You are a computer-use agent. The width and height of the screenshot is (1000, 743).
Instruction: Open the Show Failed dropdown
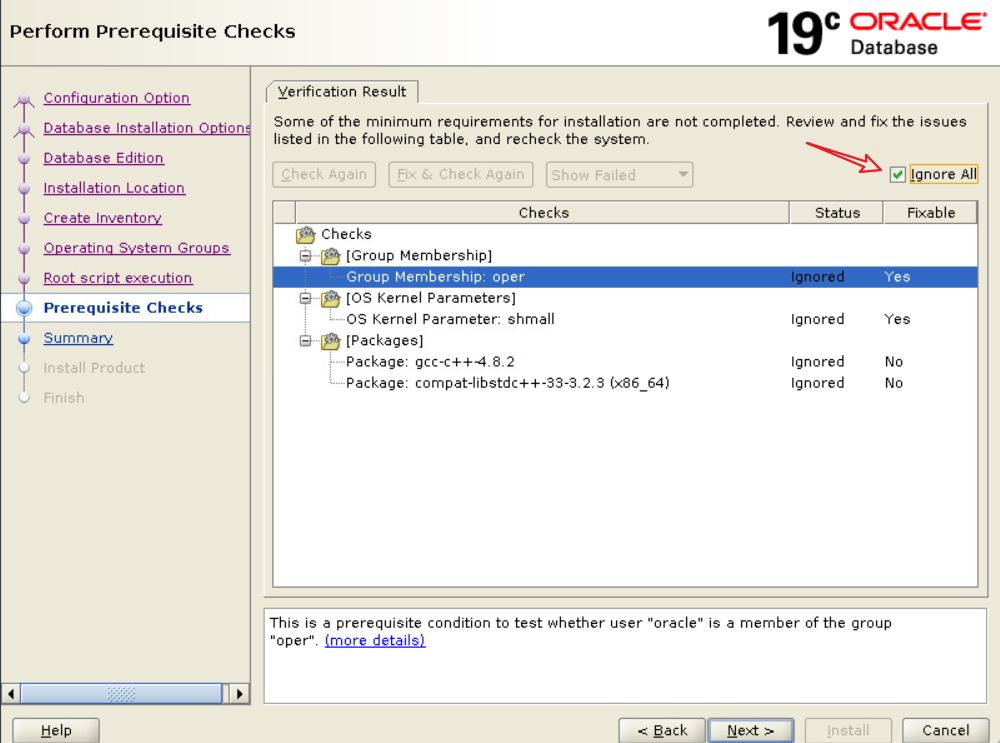[x=619, y=175]
